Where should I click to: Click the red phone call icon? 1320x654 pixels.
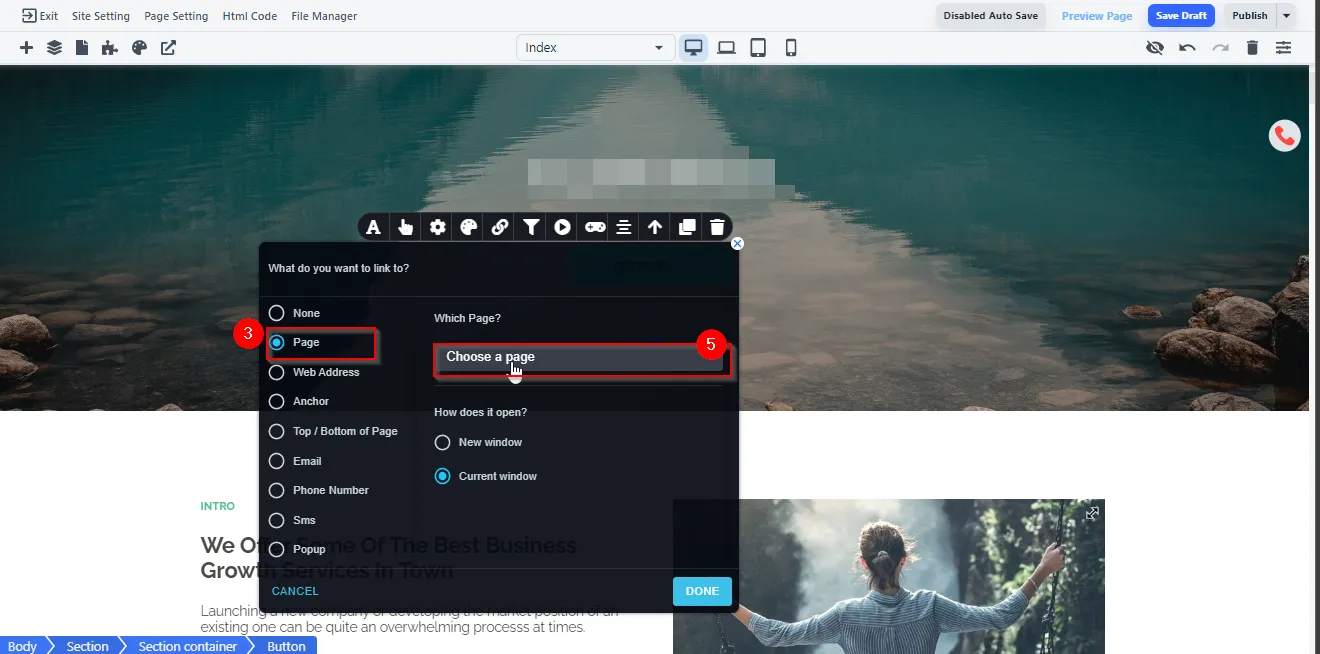point(1284,135)
